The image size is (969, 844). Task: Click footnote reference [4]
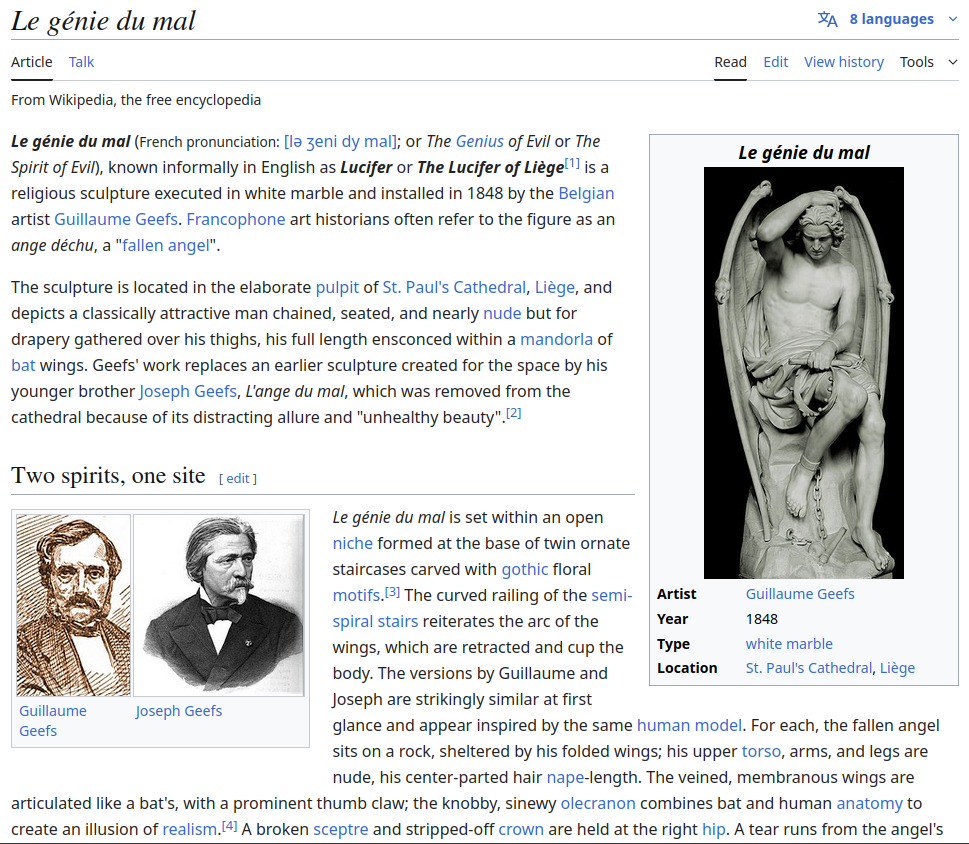tap(229, 825)
